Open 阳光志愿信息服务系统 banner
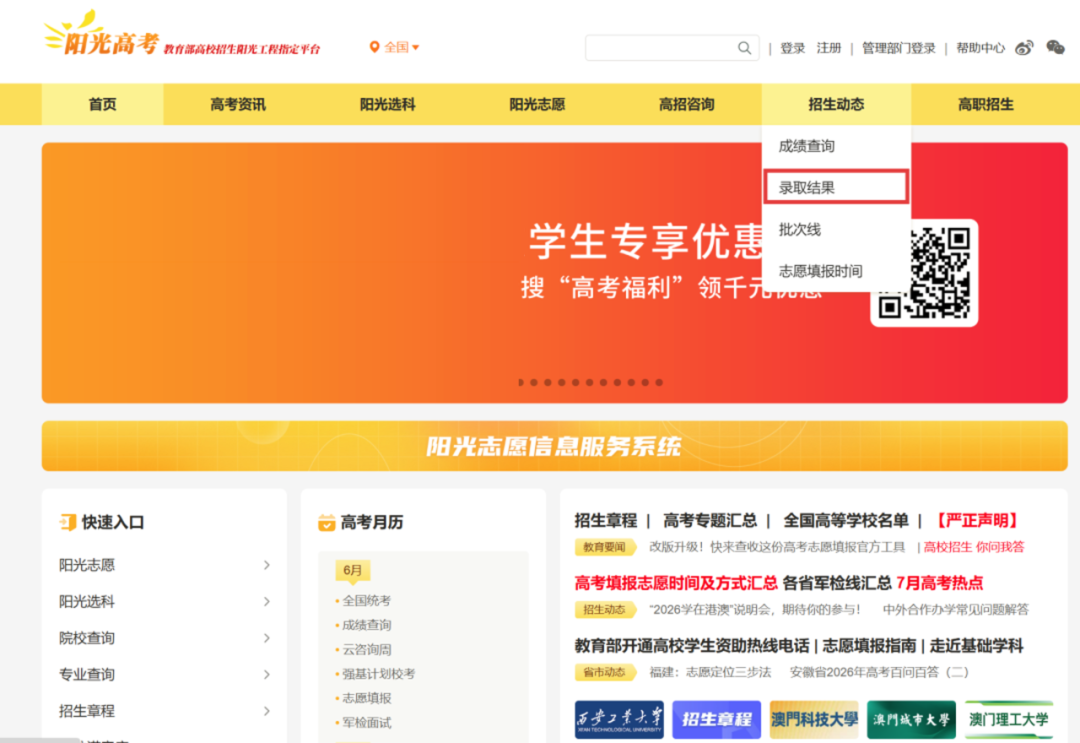Image resolution: width=1080 pixels, height=743 pixels. click(554, 446)
